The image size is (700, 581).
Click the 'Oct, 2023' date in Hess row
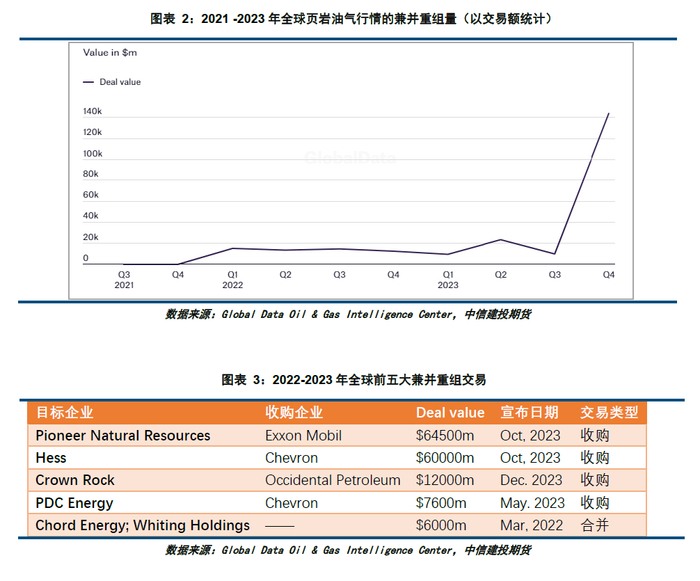(530, 458)
